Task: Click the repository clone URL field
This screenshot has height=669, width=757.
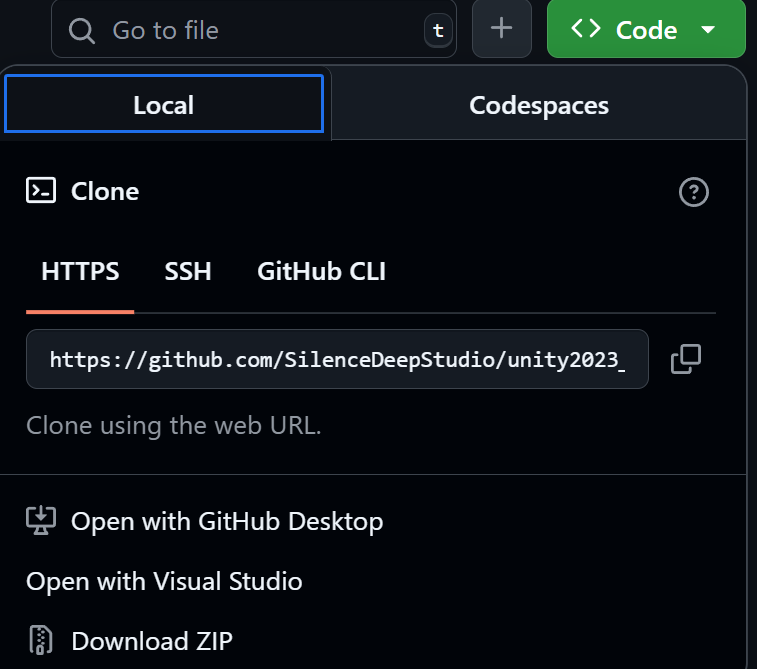Action: (337, 359)
